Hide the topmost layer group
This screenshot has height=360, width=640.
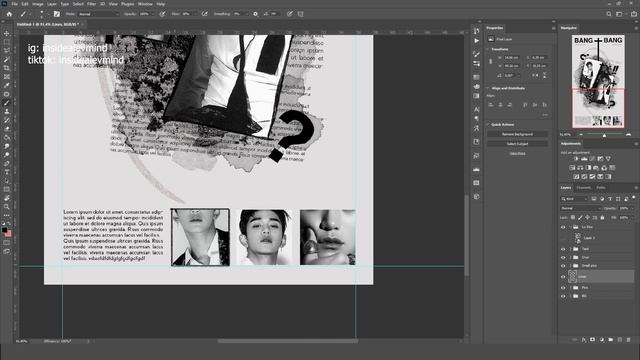click(563, 227)
